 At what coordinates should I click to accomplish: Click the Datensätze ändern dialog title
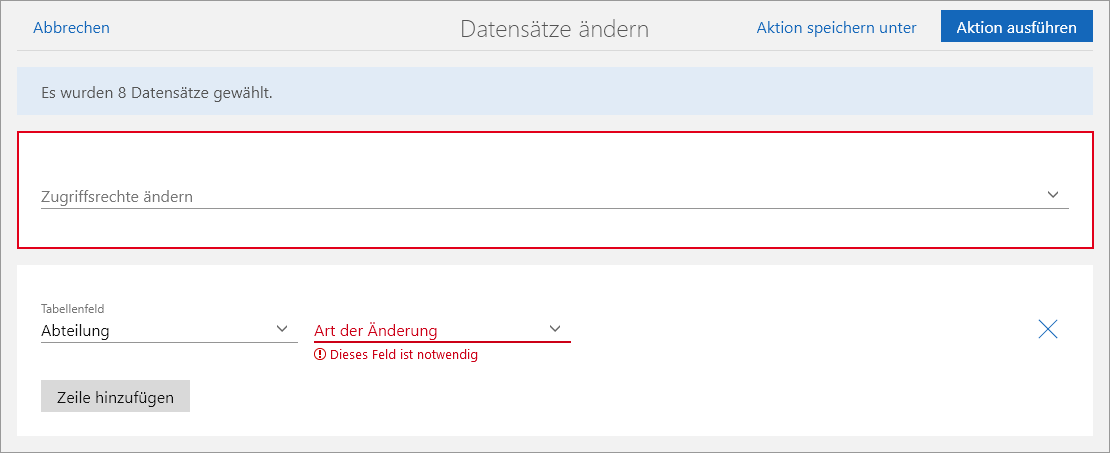pyautogui.click(x=554, y=29)
